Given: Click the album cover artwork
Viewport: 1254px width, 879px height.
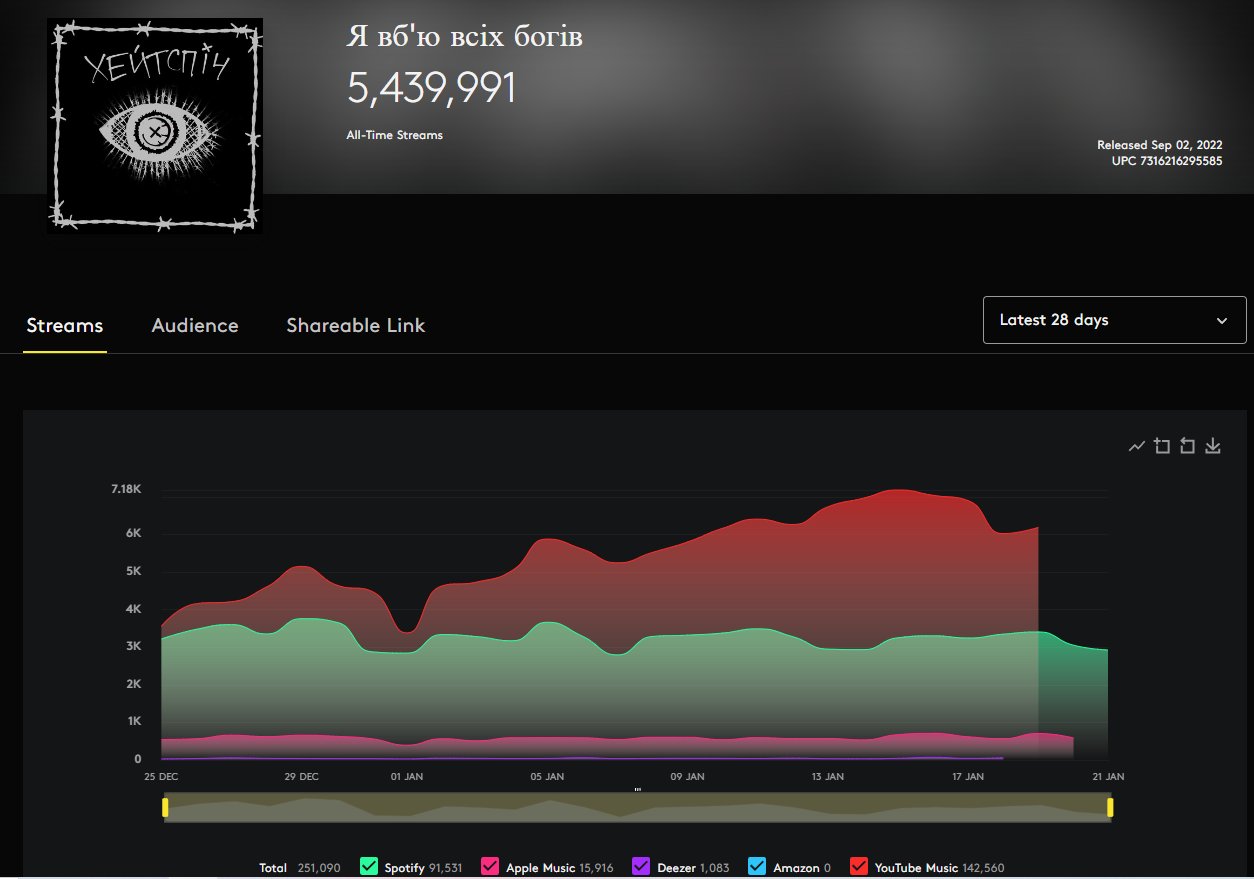Looking at the screenshot, I should coord(155,126).
